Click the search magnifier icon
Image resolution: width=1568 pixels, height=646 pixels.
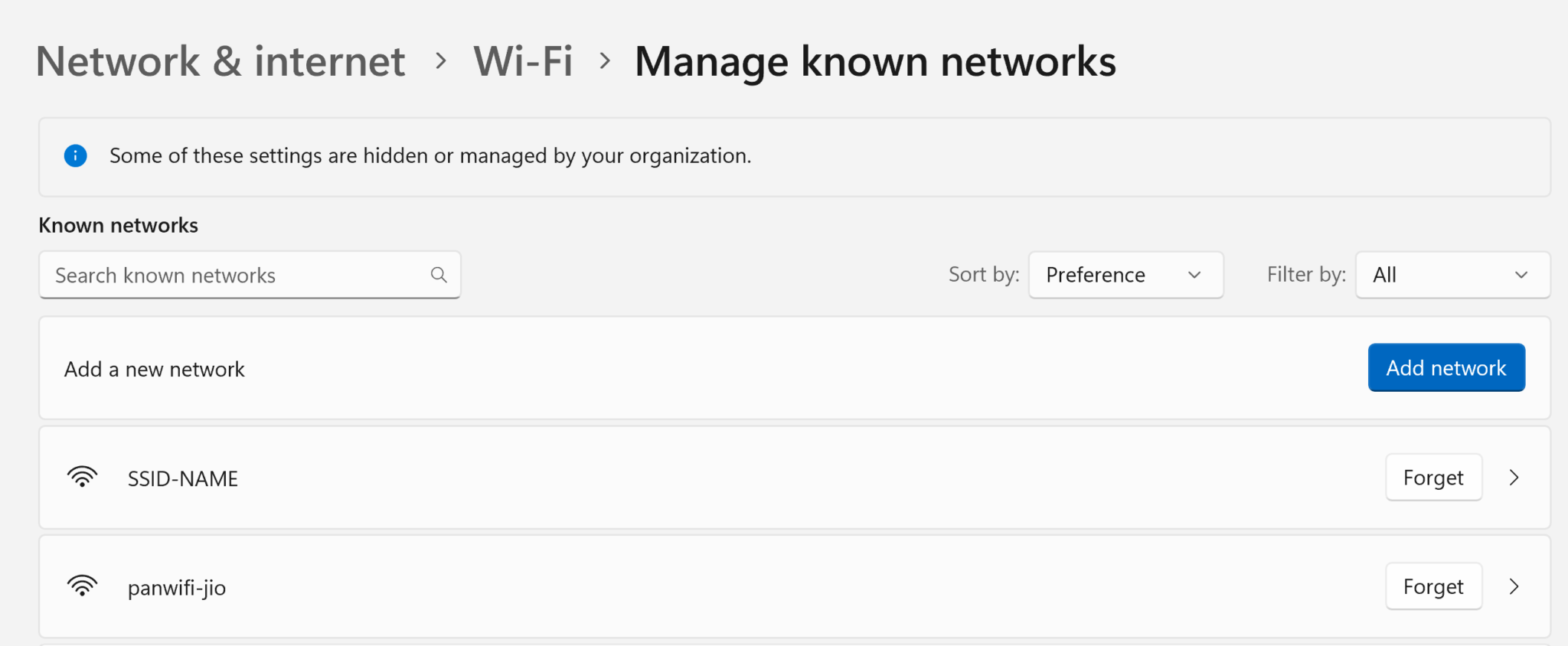point(439,275)
